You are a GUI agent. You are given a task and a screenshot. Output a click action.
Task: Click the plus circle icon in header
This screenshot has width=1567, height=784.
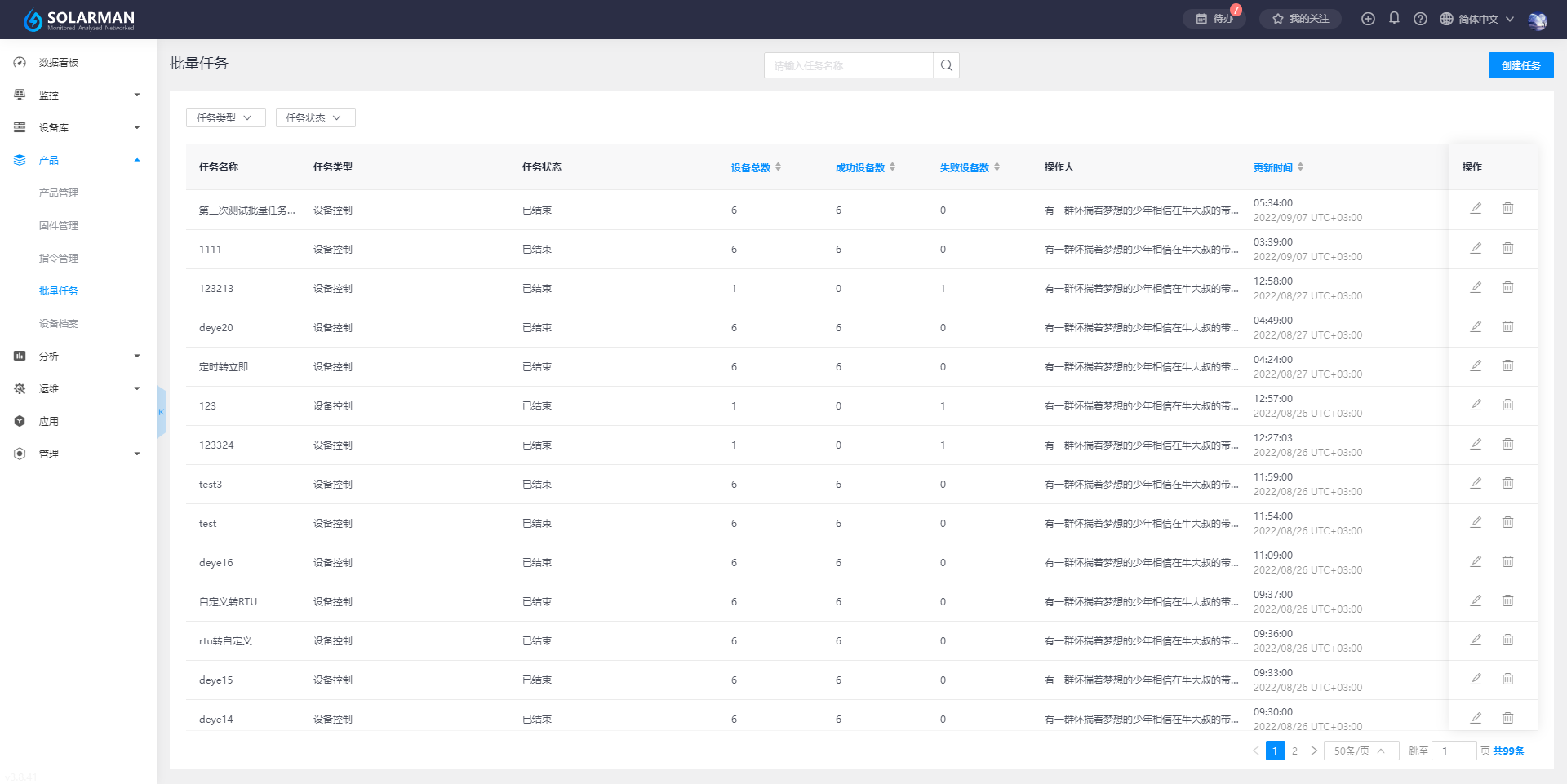tap(1368, 19)
